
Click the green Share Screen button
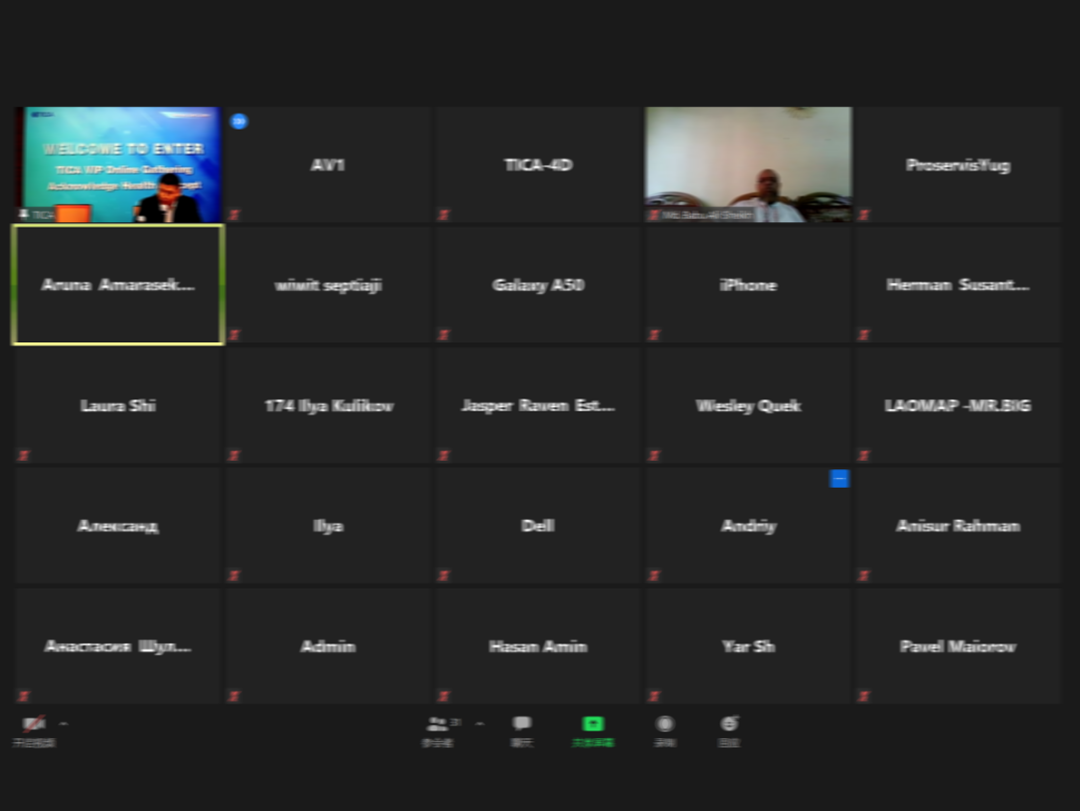tap(593, 725)
